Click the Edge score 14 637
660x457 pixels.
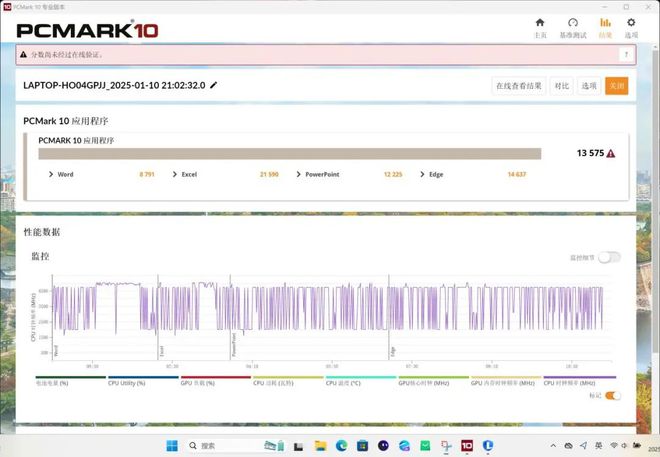coord(516,174)
